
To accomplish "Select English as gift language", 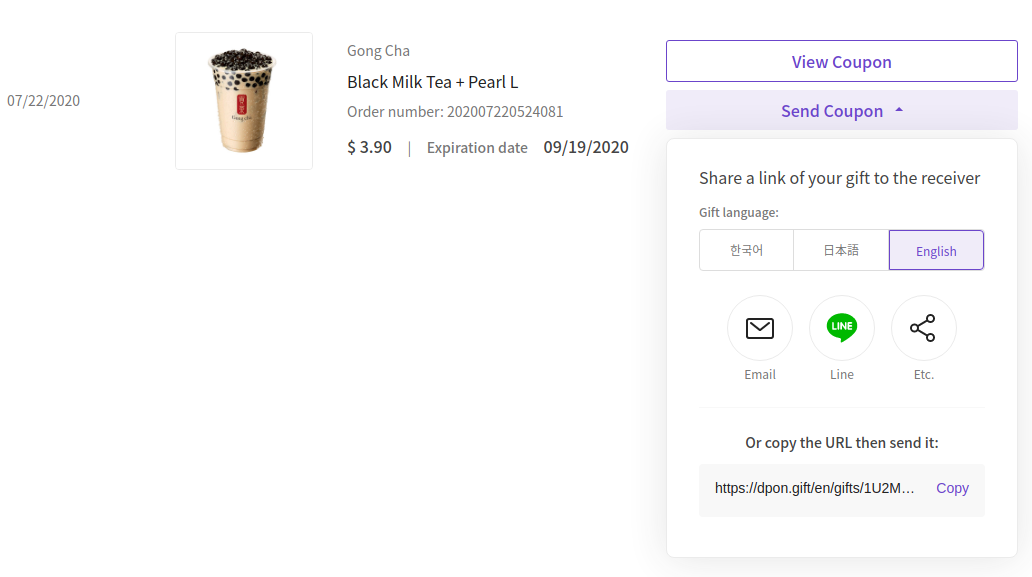I will click(x=936, y=250).
